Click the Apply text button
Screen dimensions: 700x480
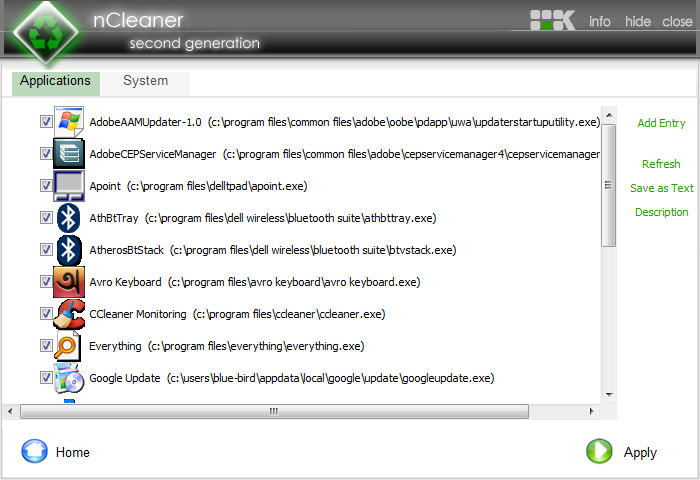(x=640, y=453)
